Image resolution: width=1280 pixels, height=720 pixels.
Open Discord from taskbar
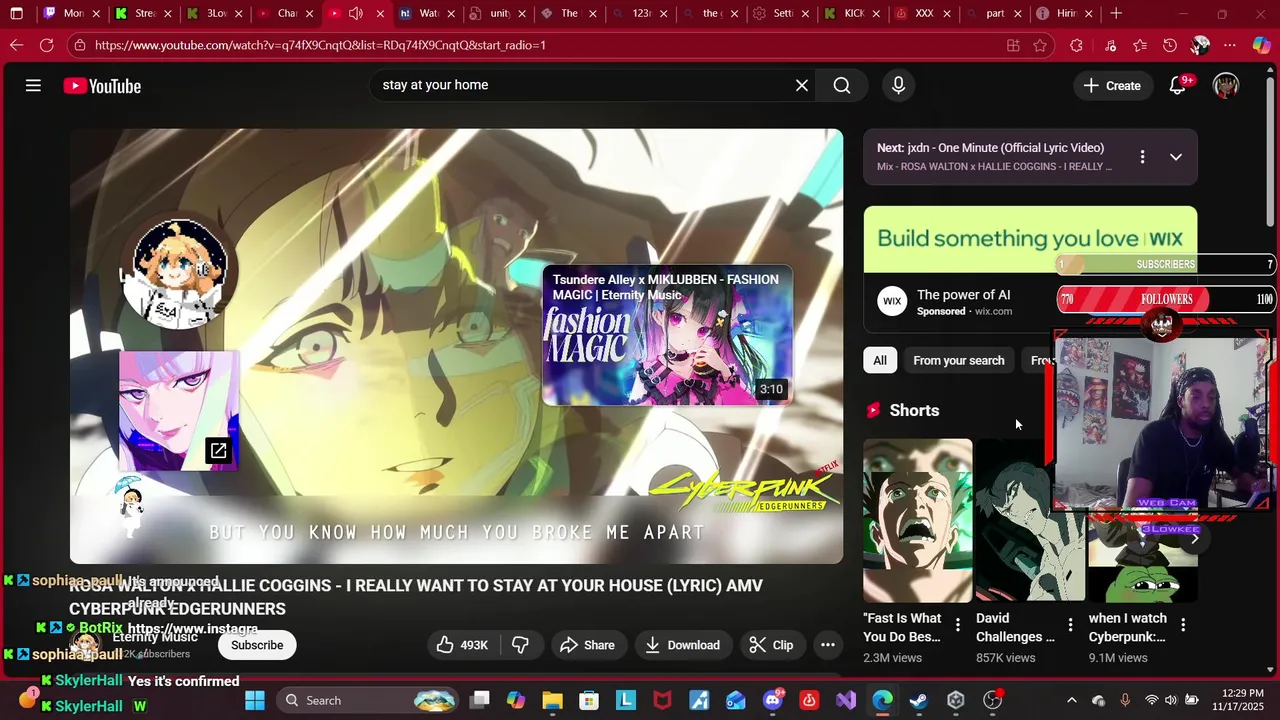[772, 700]
